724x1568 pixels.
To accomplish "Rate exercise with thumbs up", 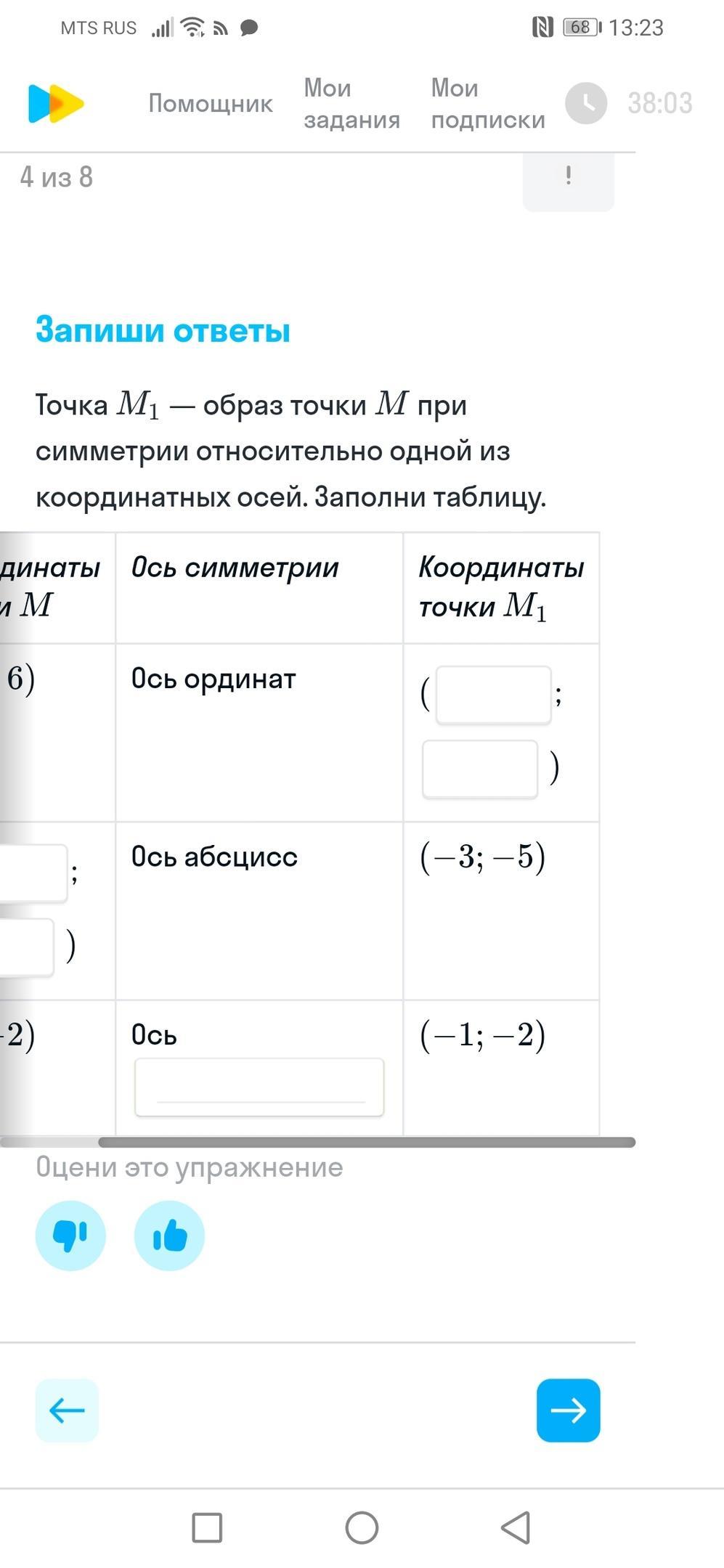I will pos(169,1236).
